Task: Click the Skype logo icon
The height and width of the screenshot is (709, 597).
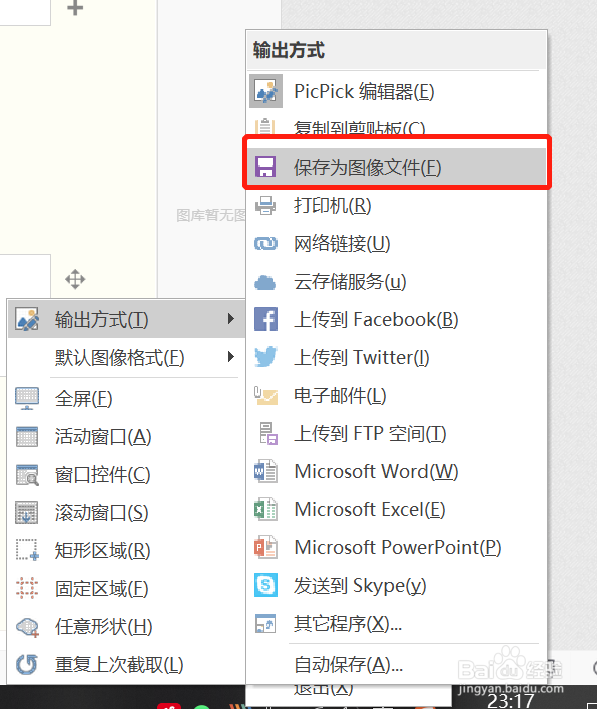Action: (265, 585)
